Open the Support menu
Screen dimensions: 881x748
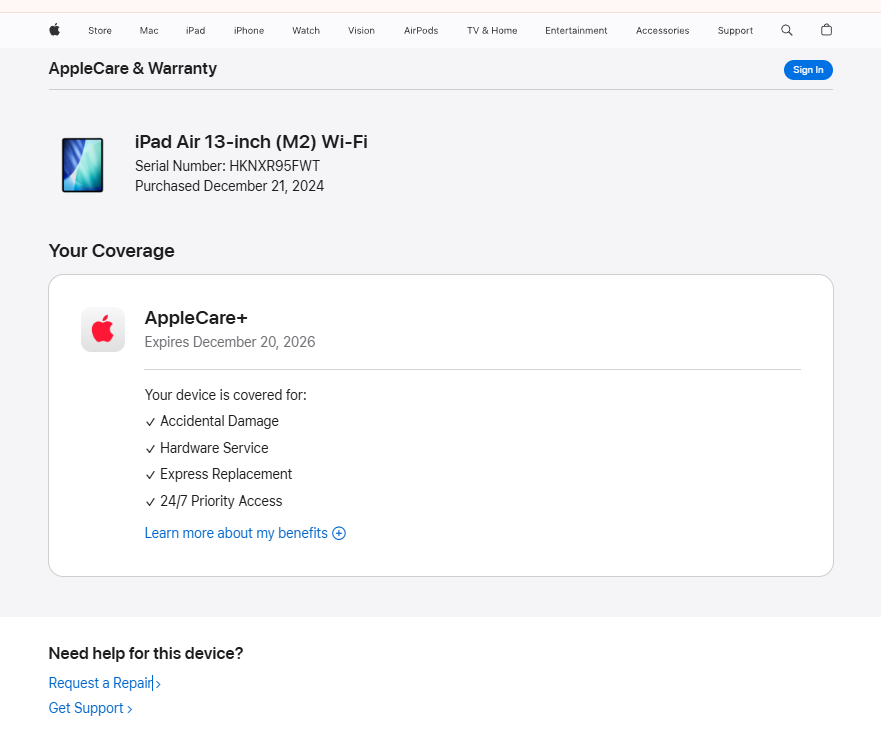click(x=735, y=30)
